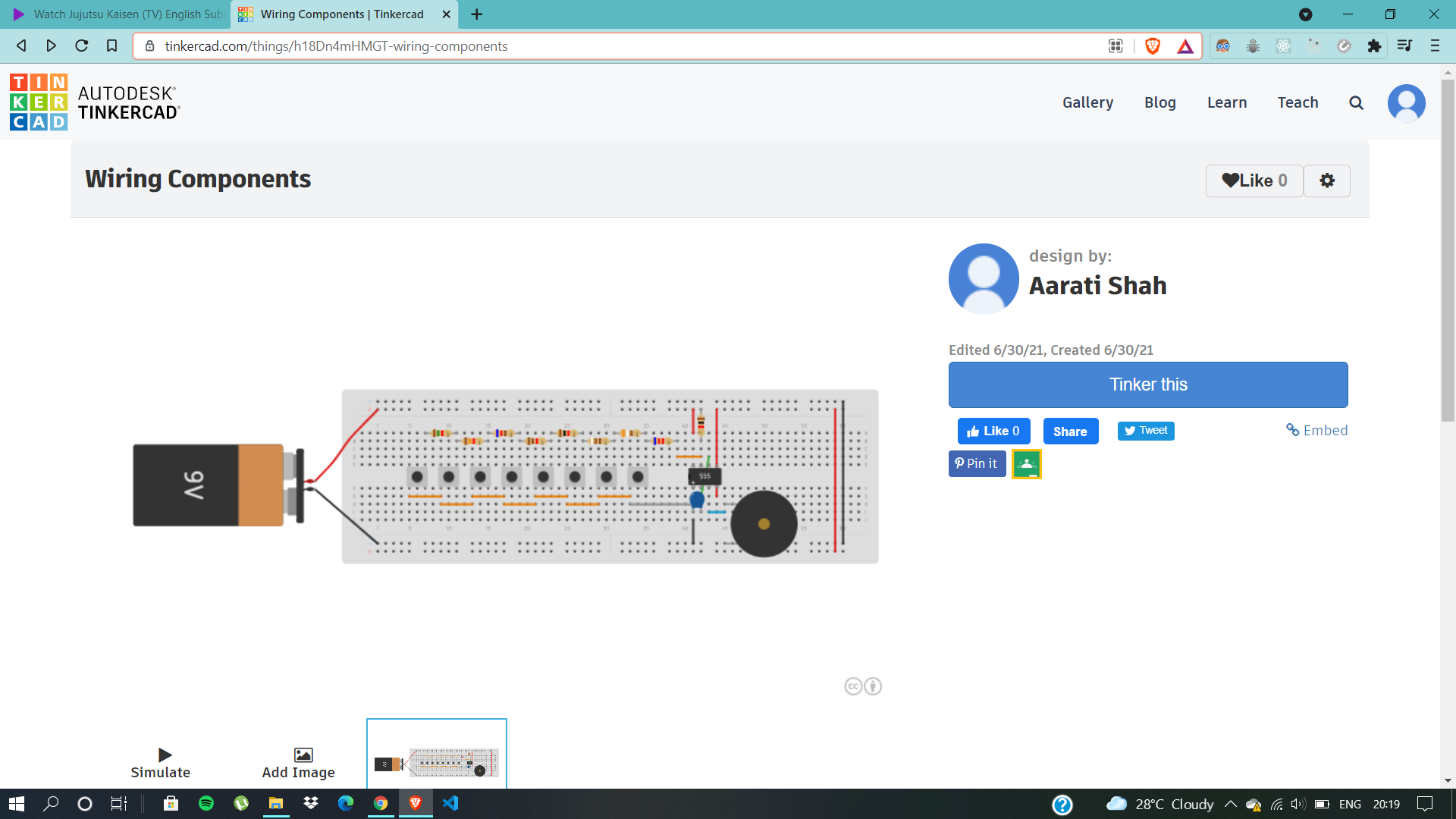The height and width of the screenshot is (819, 1456).
Task: Open the Gallery menu item
Action: [1087, 102]
